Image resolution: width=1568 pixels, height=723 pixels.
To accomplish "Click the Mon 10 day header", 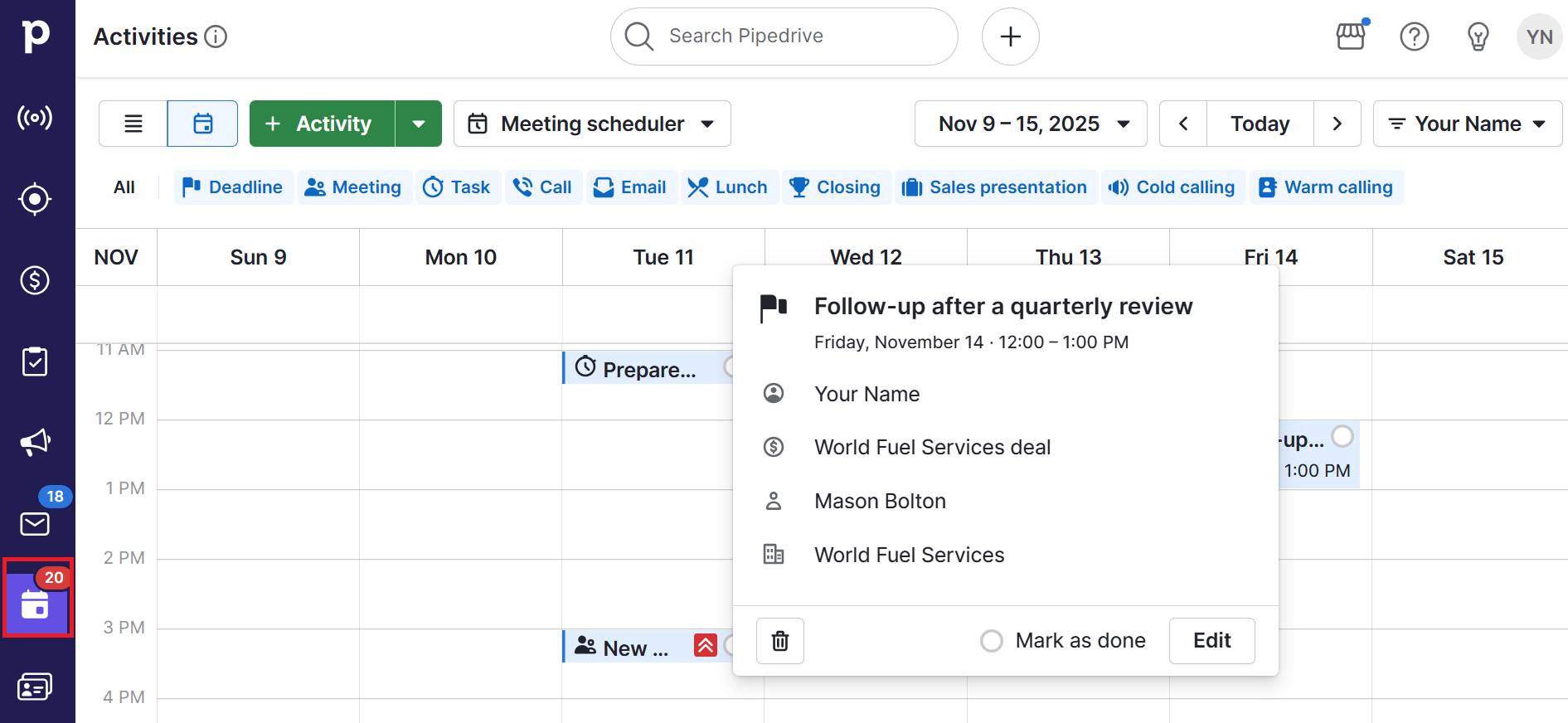I will (x=461, y=258).
